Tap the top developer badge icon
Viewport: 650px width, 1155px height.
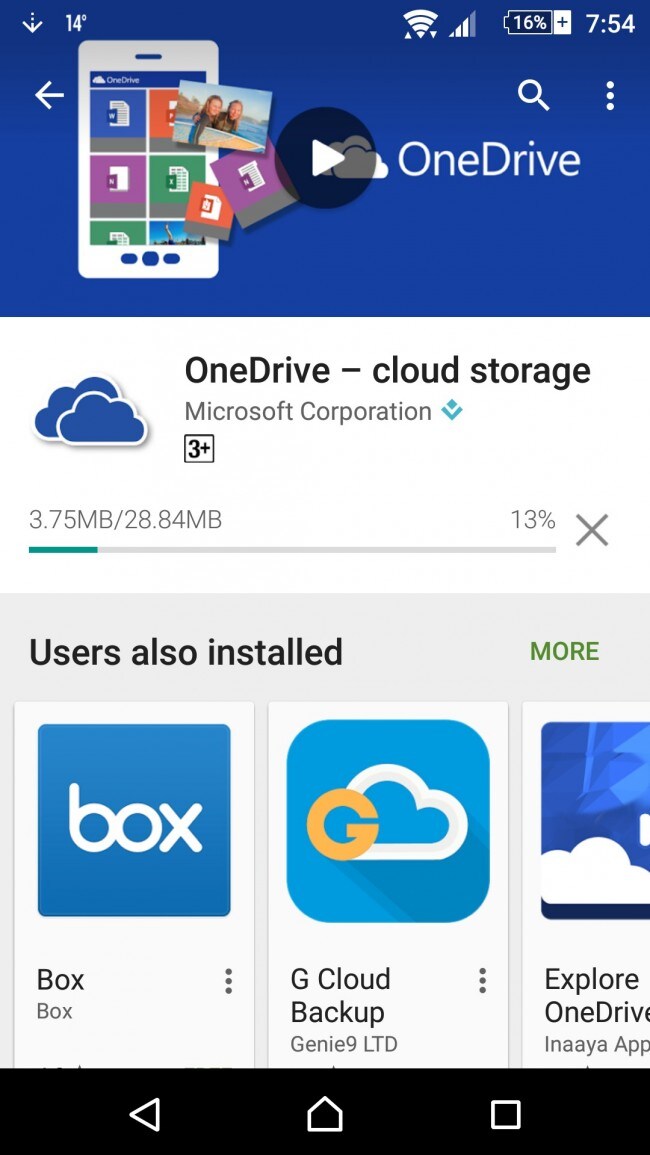(452, 411)
